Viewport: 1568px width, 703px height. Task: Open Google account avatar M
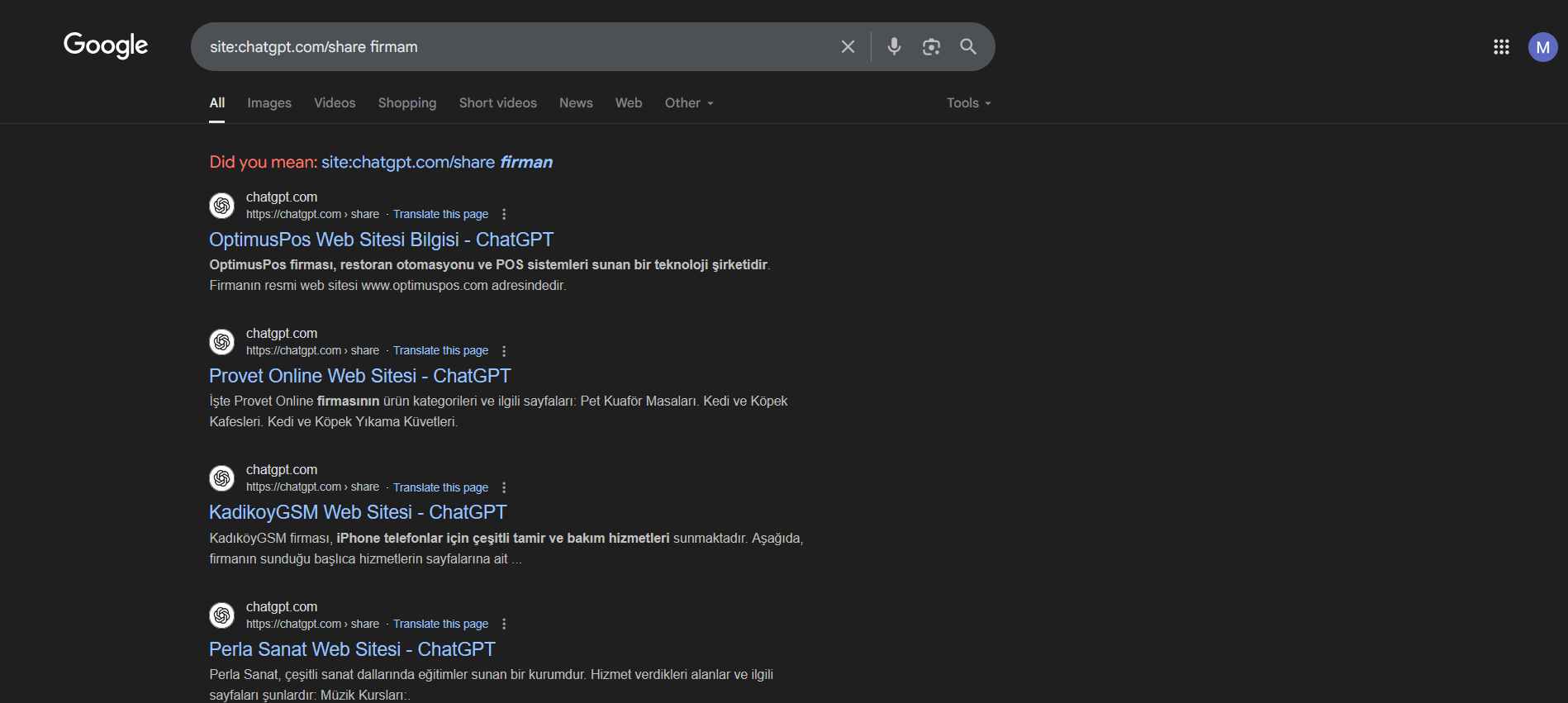[x=1542, y=47]
